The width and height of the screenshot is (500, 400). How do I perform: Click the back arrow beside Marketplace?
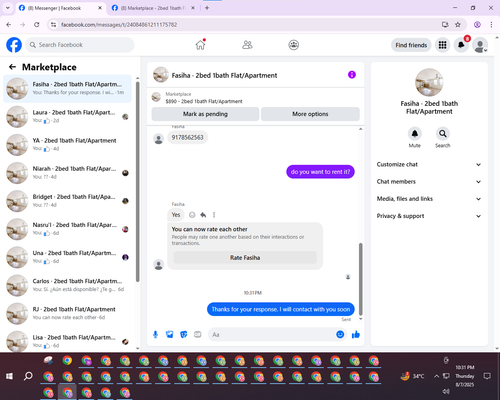12,67
